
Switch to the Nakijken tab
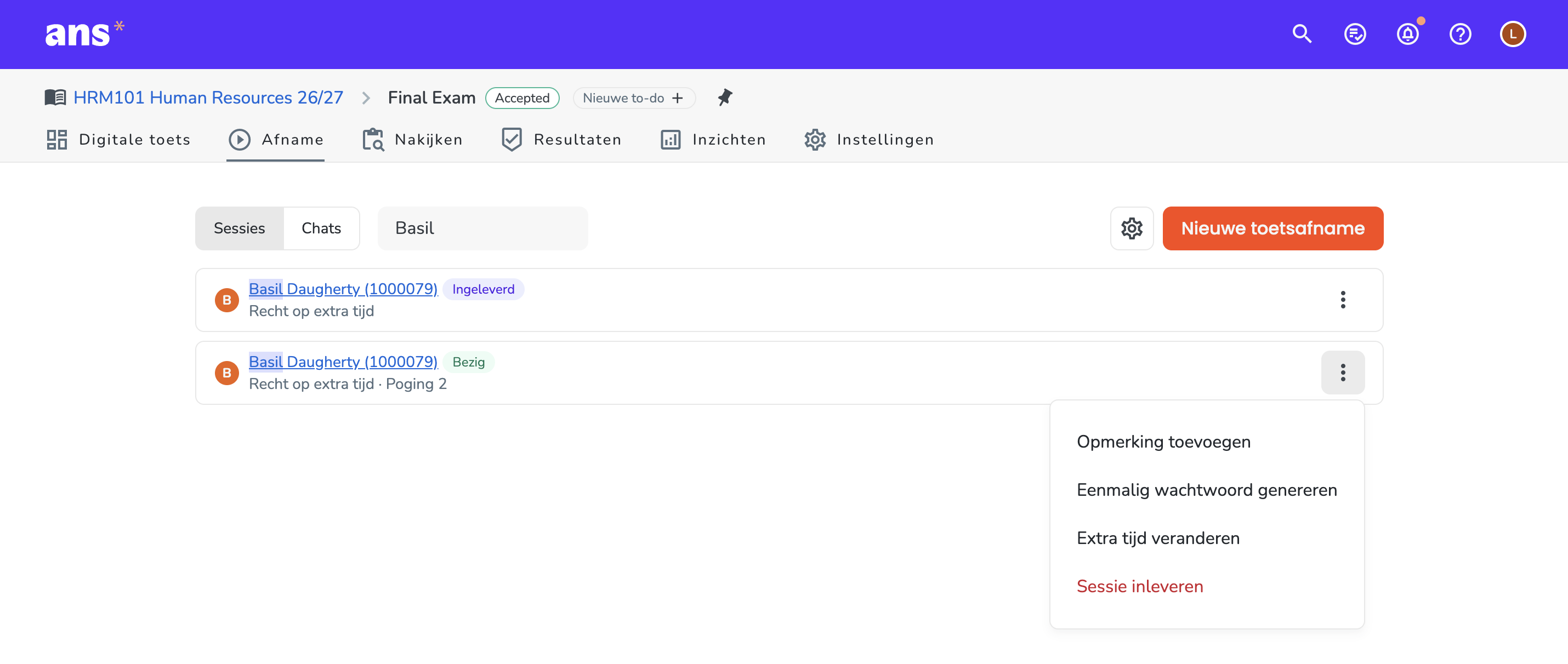tap(412, 140)
